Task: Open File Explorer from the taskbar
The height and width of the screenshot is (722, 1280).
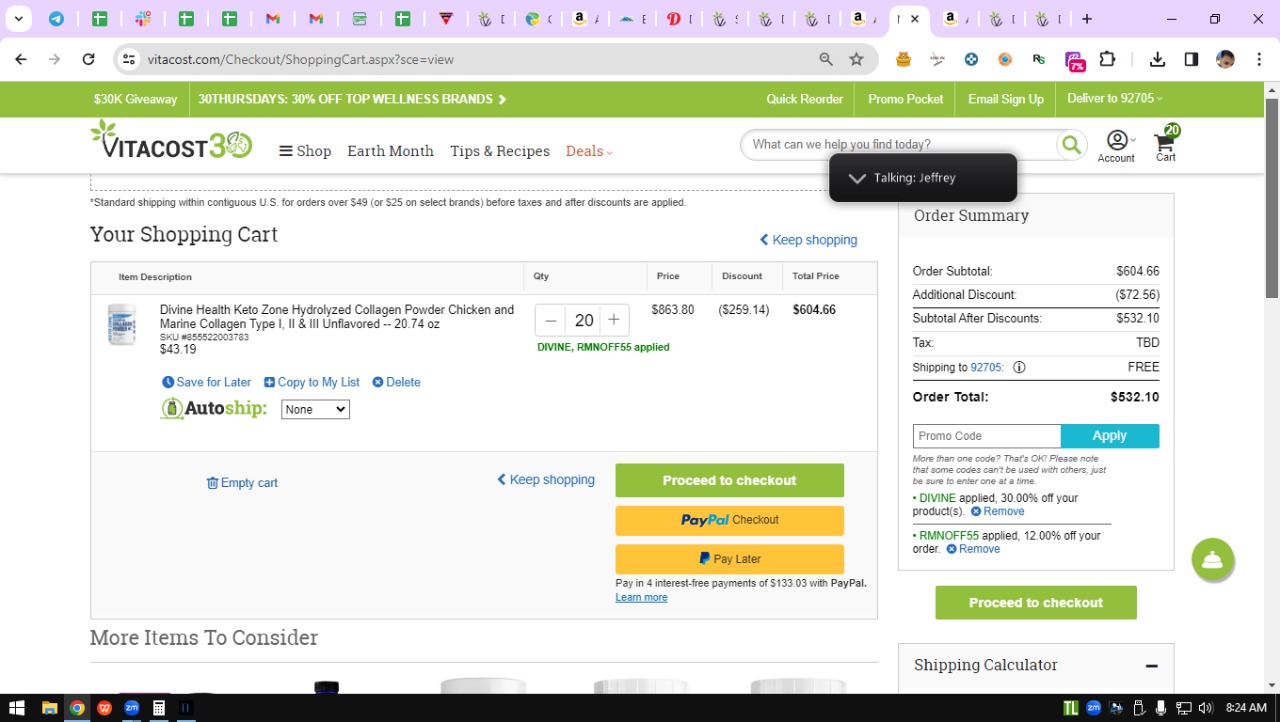Action: pos(49,708)
